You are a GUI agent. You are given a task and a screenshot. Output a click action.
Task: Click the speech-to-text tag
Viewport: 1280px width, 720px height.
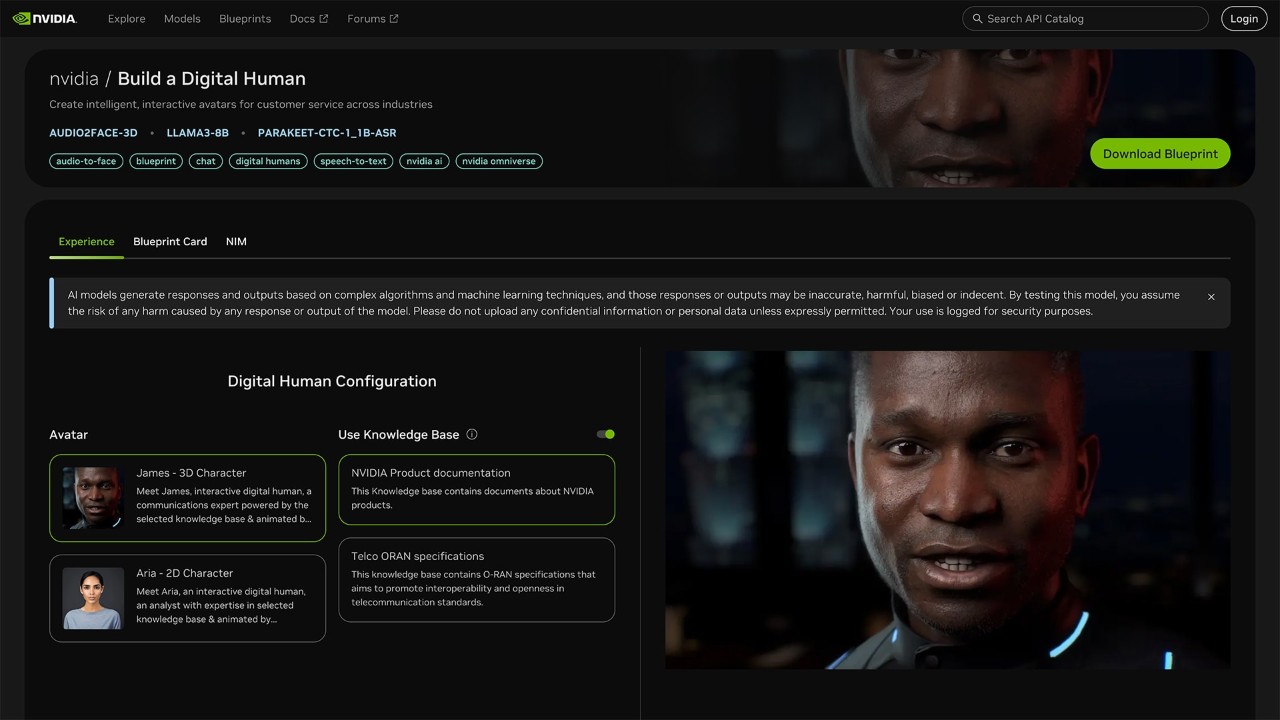353,161
